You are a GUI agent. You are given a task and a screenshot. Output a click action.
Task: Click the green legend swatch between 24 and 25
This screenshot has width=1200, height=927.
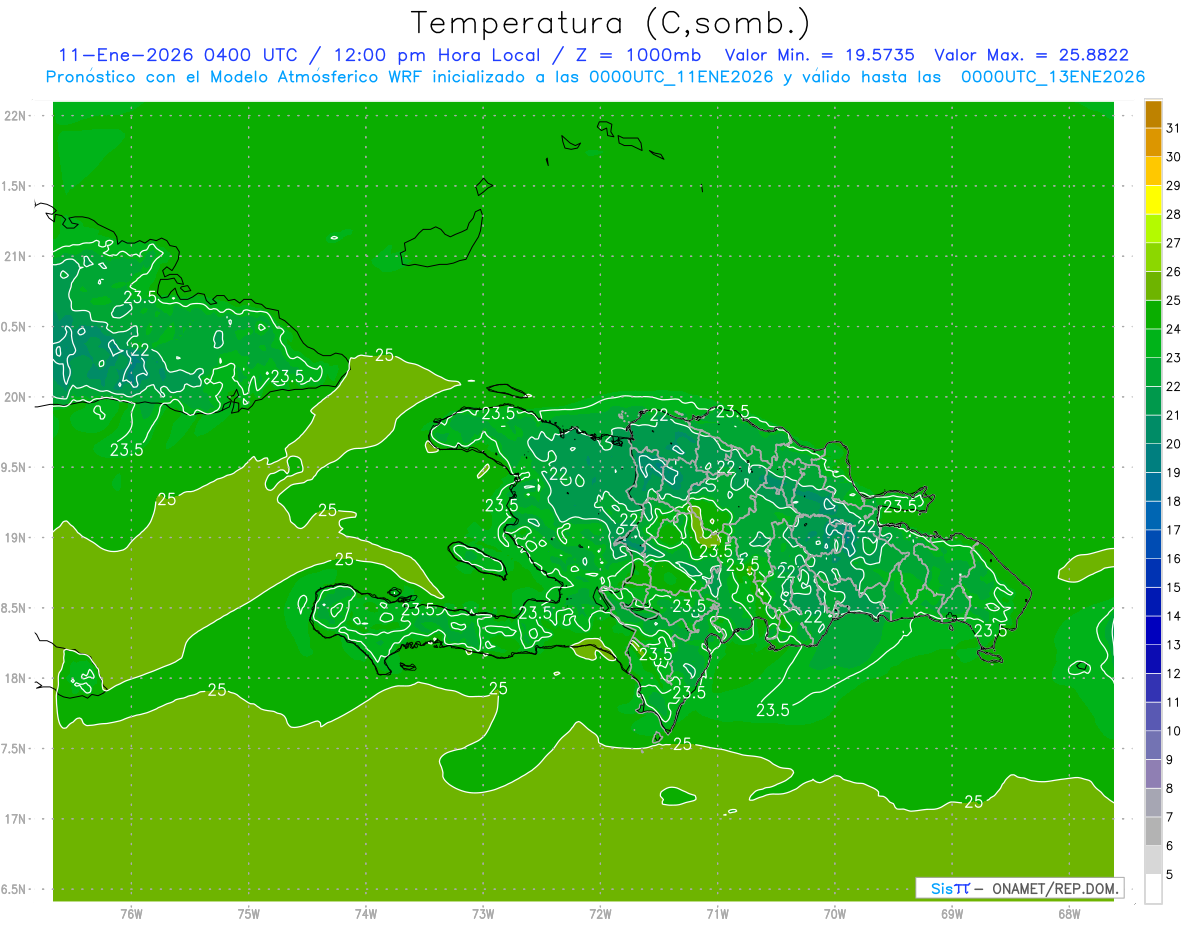tap(1153, 315)
